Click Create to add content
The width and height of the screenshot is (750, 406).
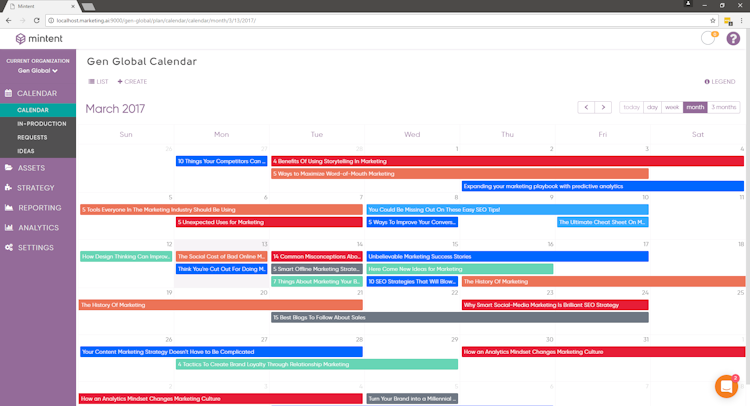[132, 81]
